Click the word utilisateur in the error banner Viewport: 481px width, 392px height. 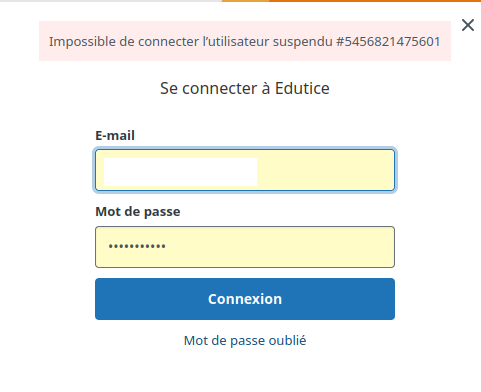click(238, 42)
